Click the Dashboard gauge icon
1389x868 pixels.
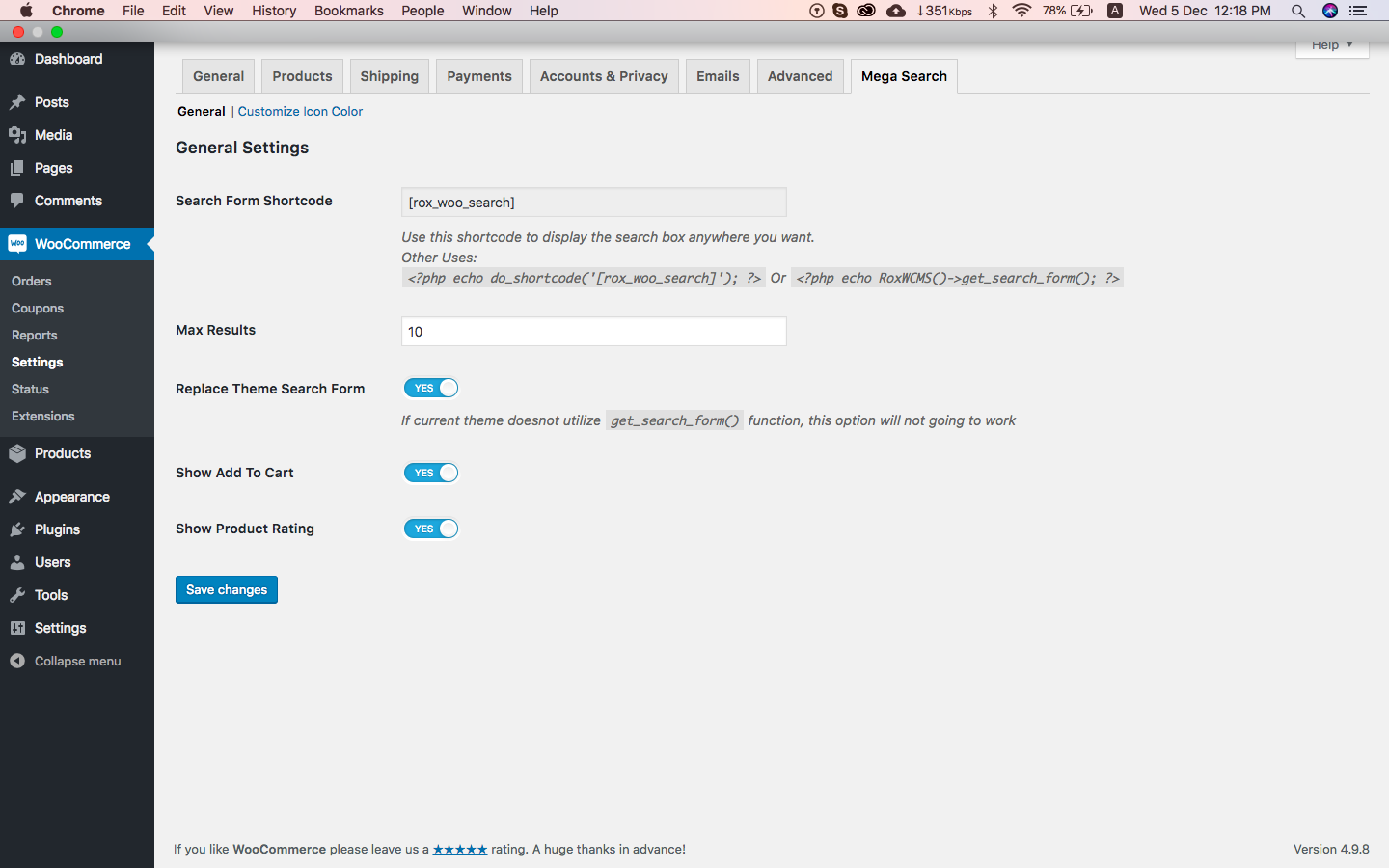click(17, 59)
